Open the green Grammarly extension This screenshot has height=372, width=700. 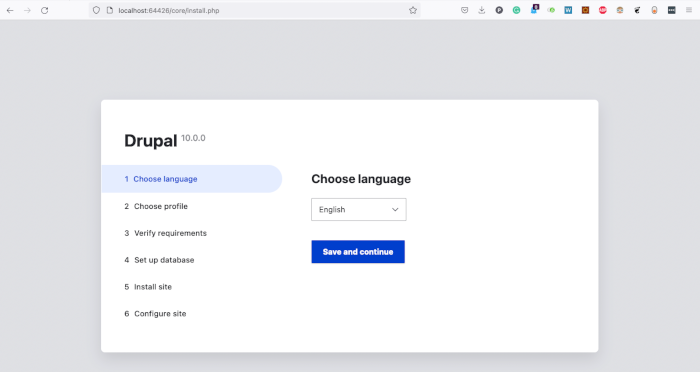click(517, 10)
